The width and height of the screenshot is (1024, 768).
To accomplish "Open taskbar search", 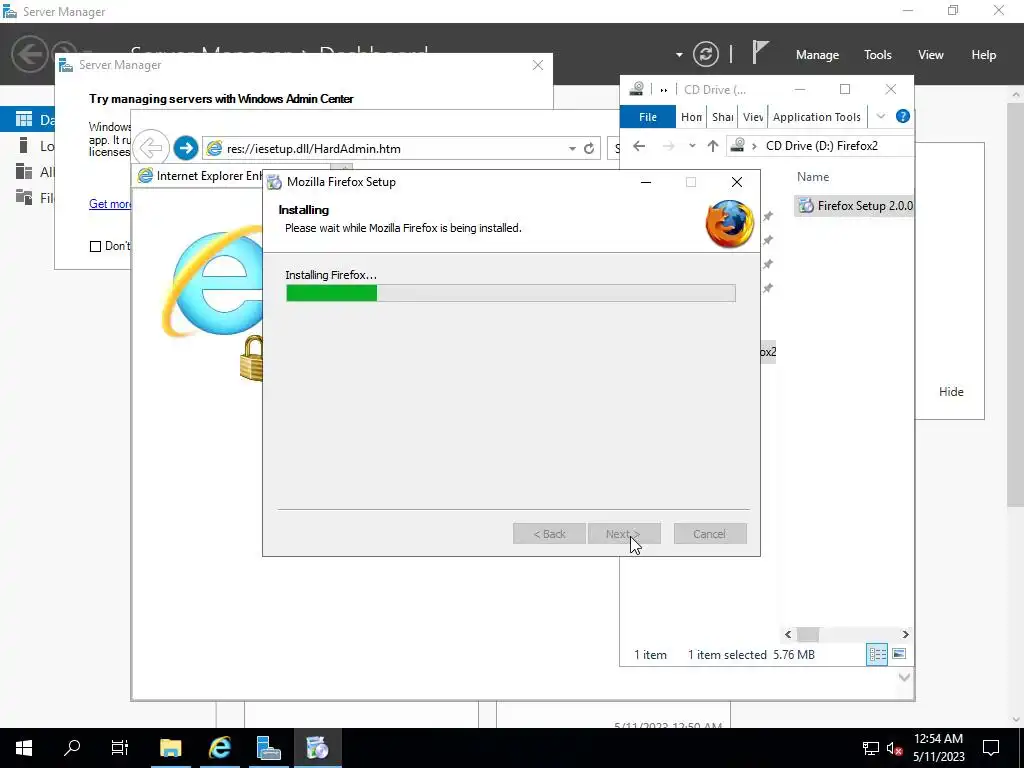I will coord(72,748).
